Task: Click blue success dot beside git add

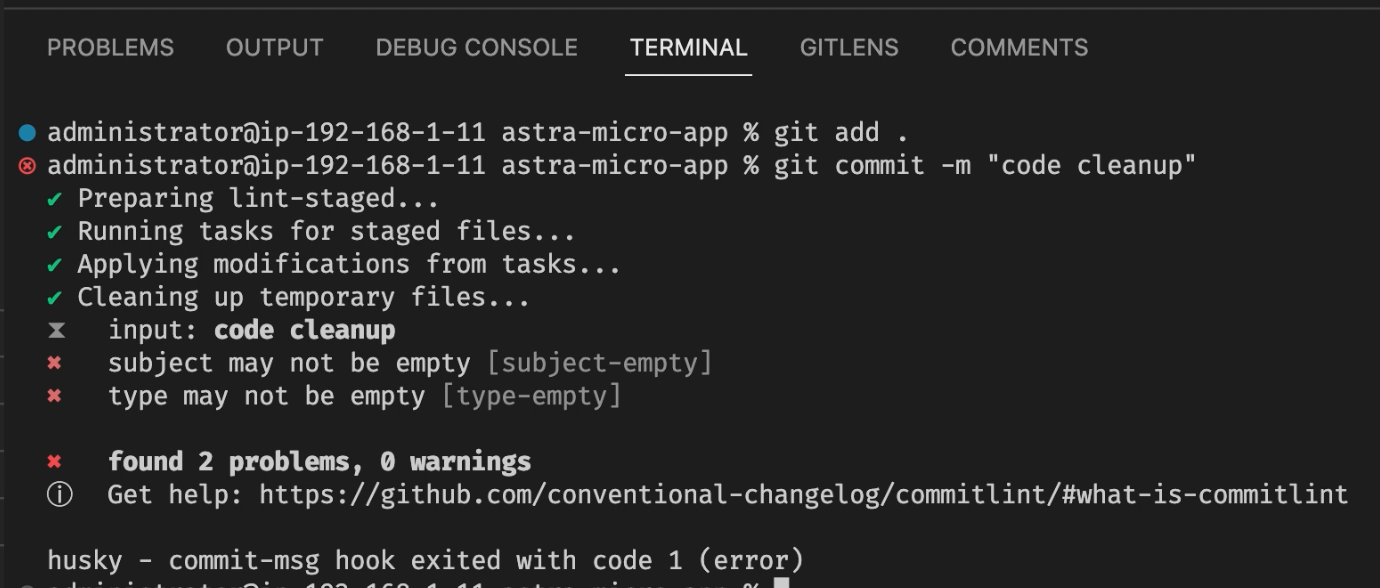Action: 27,132
